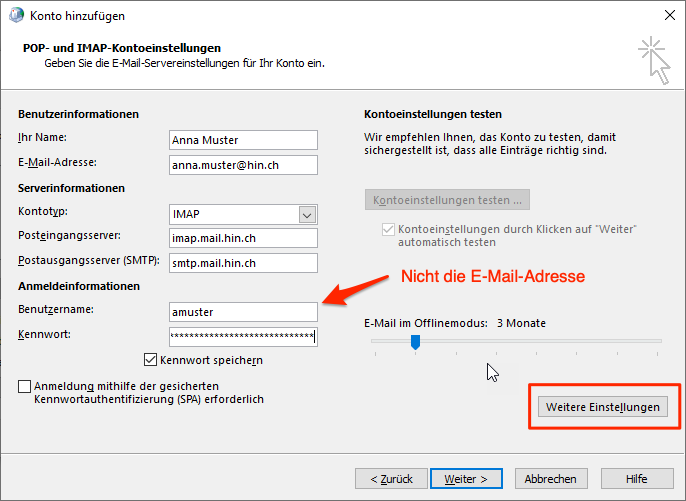
Task: Click the Benutzerinformationen heading
Action: coord(78,114)
